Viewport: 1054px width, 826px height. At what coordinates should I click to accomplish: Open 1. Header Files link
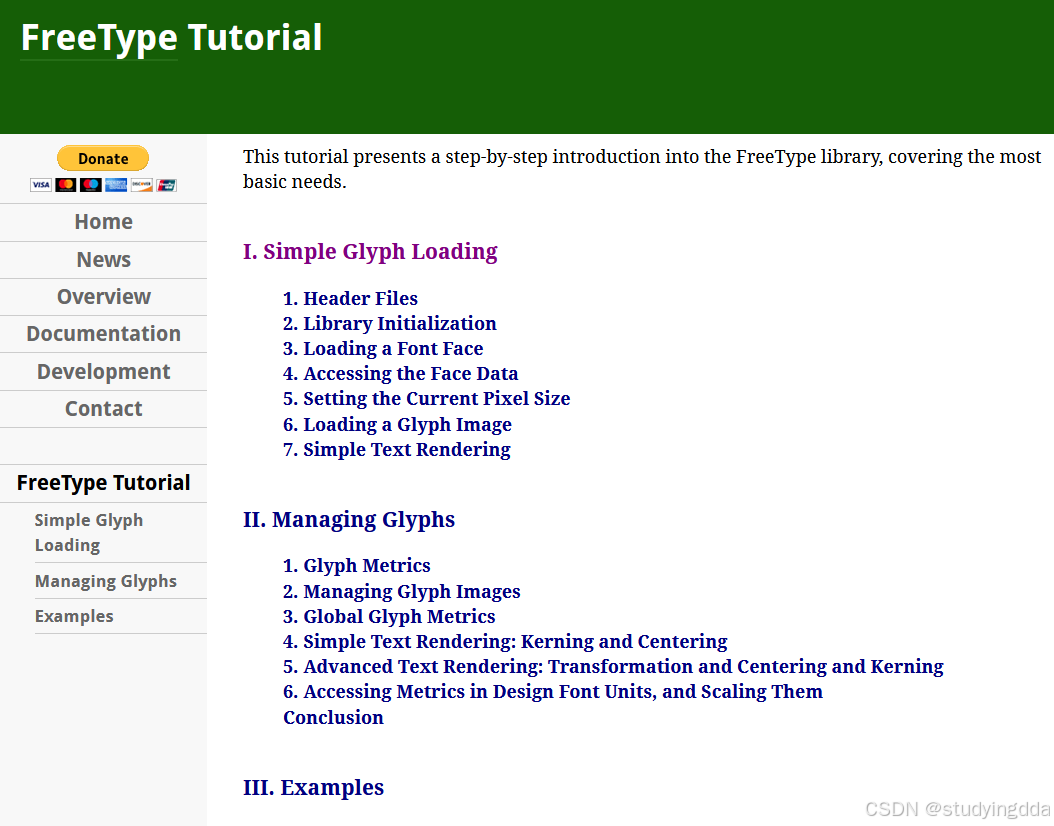click(x=350, y=298)
